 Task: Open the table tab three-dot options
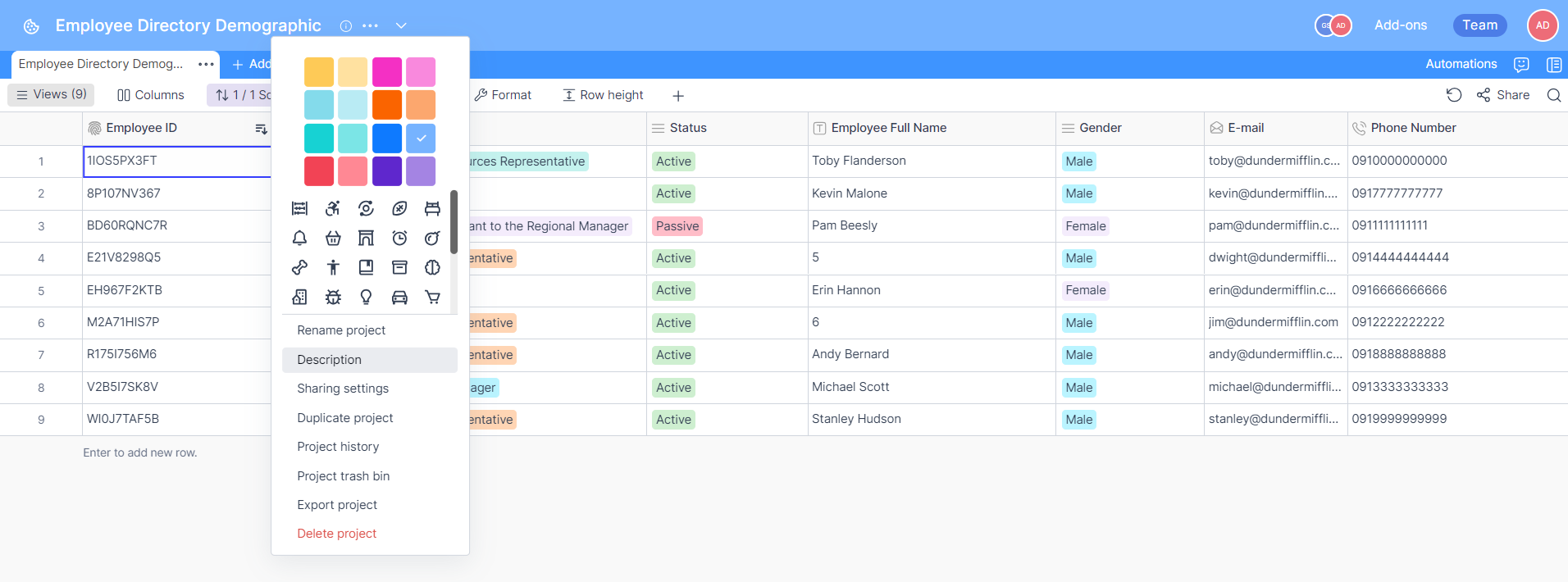coord(206,64)
